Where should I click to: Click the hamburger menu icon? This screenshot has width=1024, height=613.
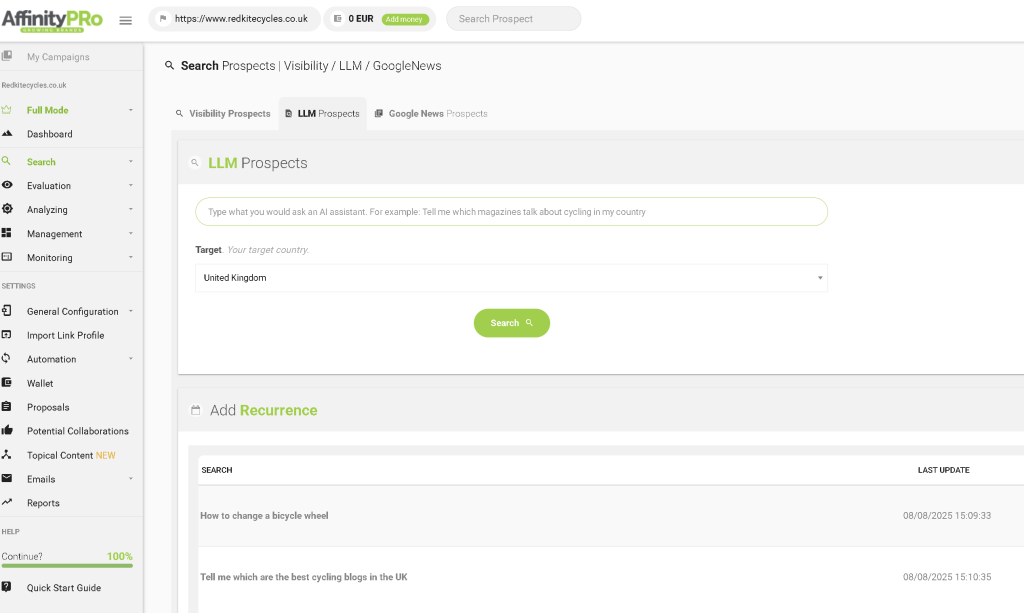125,20
